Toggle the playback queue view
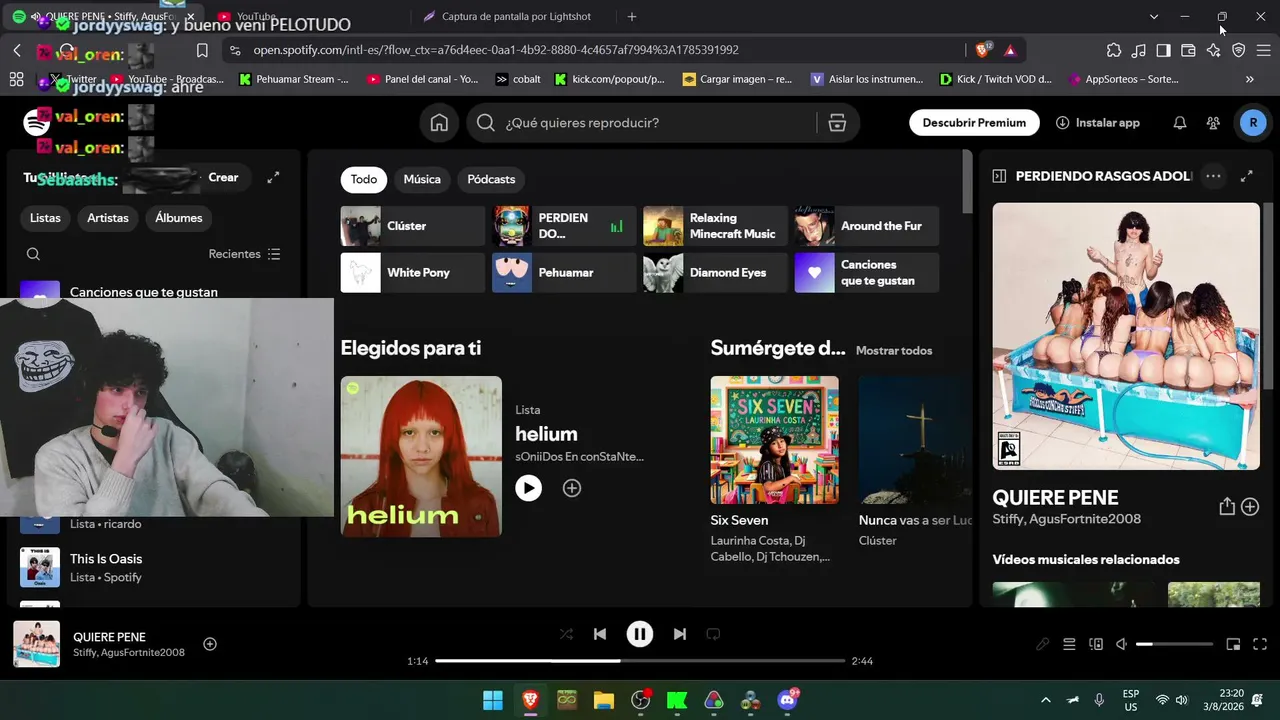 [x=1069, y=645]
